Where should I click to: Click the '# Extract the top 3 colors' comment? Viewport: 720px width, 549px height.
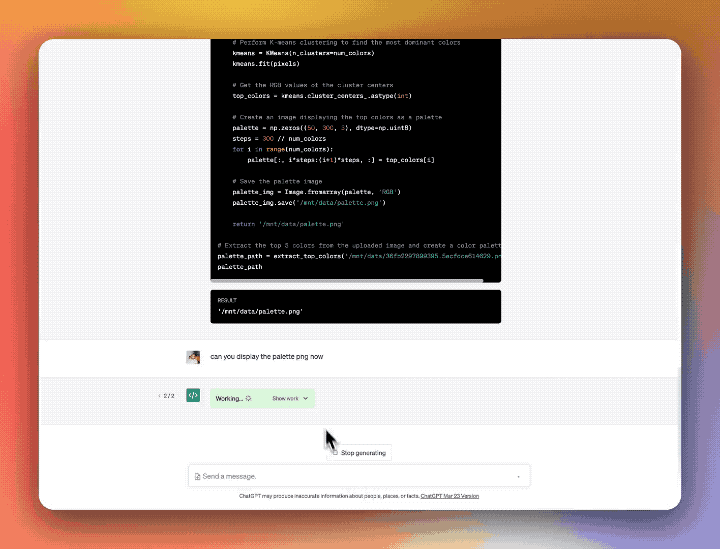tap(359, 246)
